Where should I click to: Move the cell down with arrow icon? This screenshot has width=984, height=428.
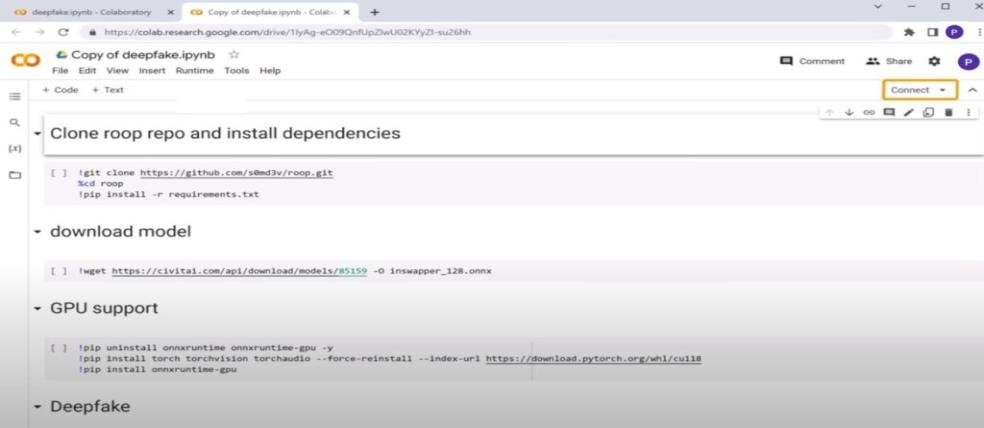(849, 112)
